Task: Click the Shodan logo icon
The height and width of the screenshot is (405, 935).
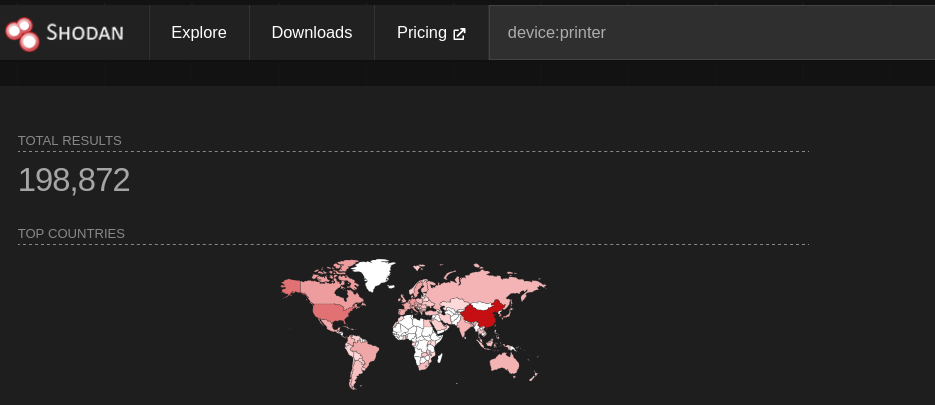Action: tap(22, 34)
